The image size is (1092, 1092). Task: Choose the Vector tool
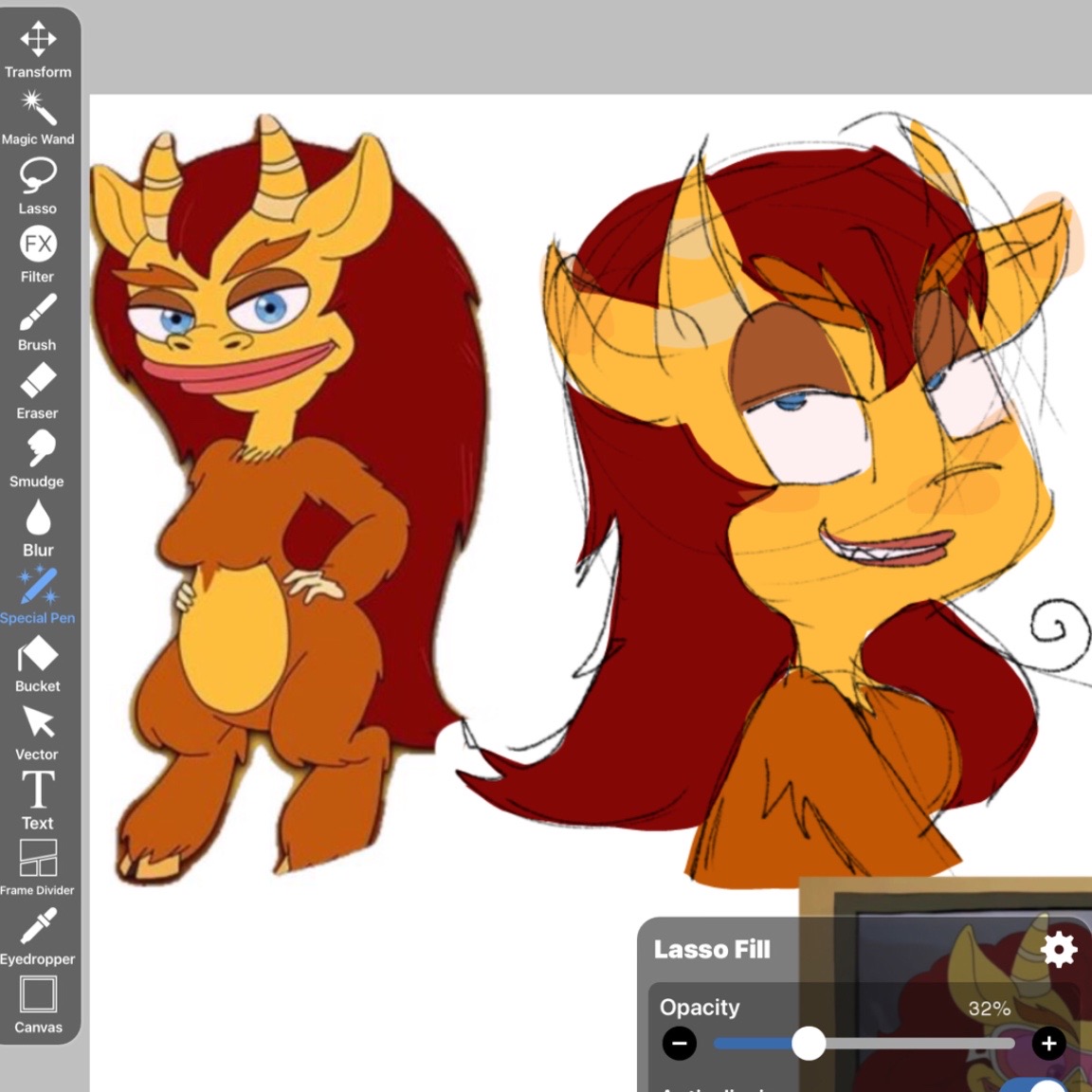38,732
